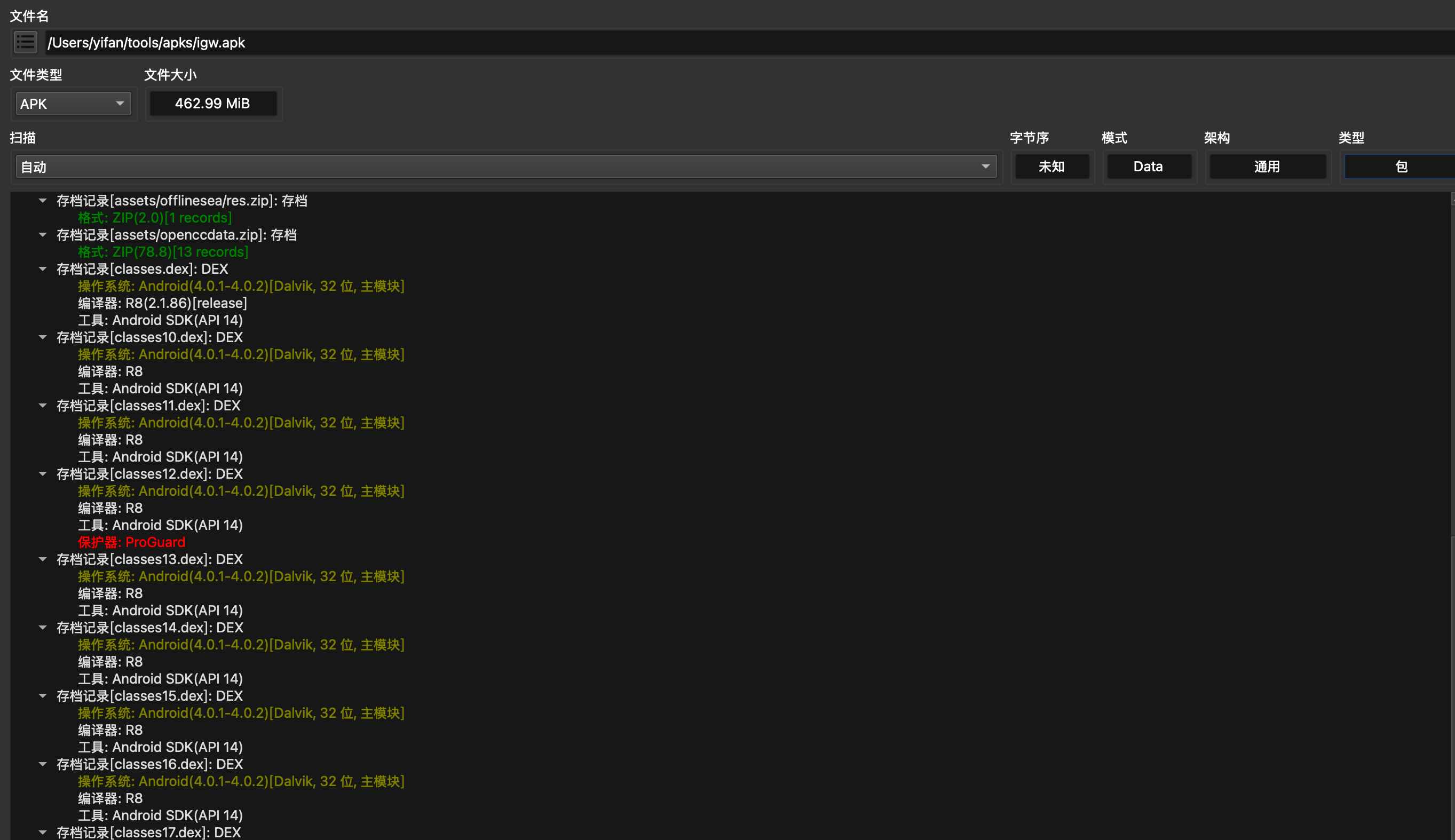Click the 462.99 MiB file size button
Screen dimensions: 1455x840
[213, 104]
